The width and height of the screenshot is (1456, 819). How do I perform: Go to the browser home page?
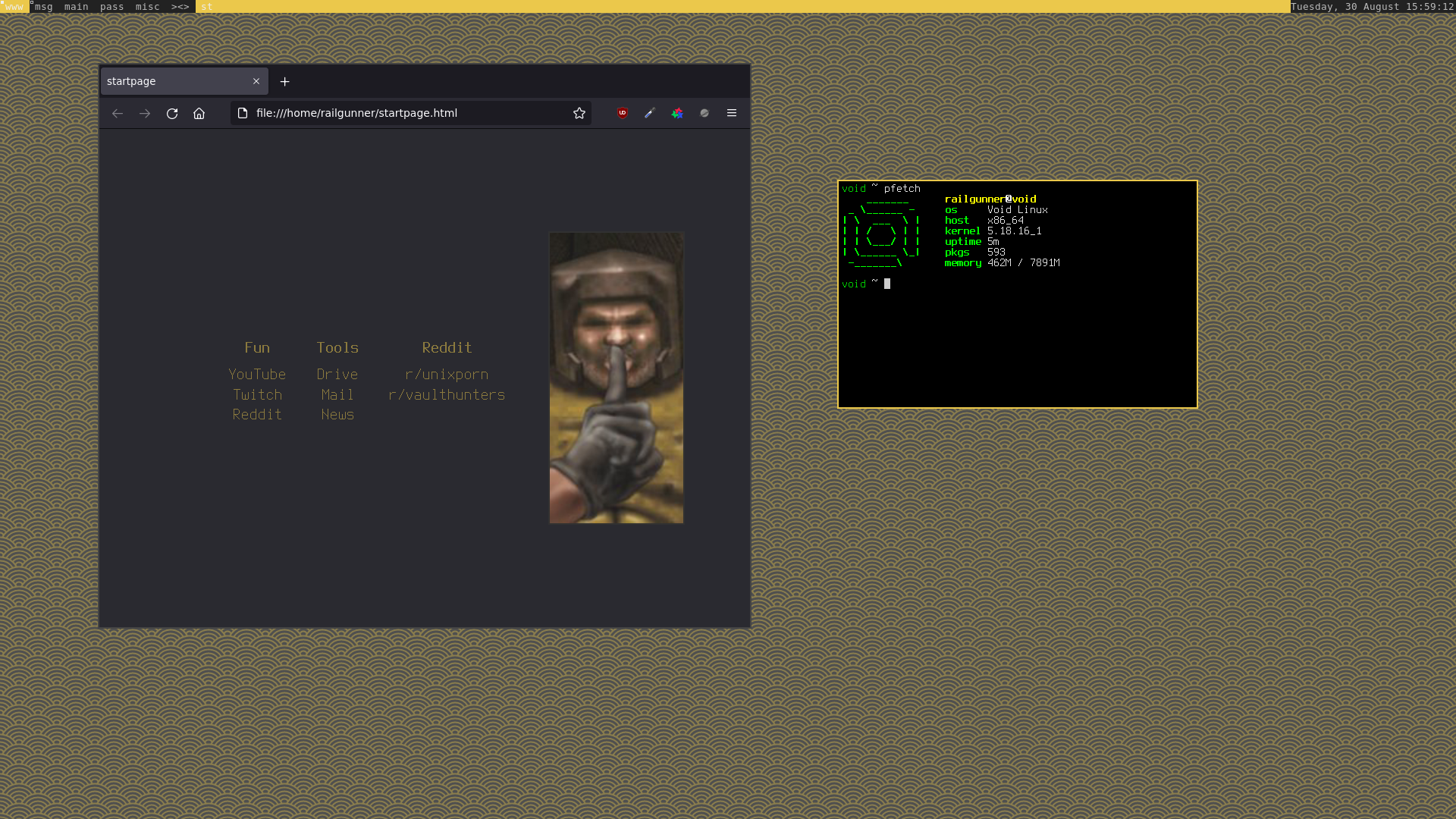(x=199, y=113)
